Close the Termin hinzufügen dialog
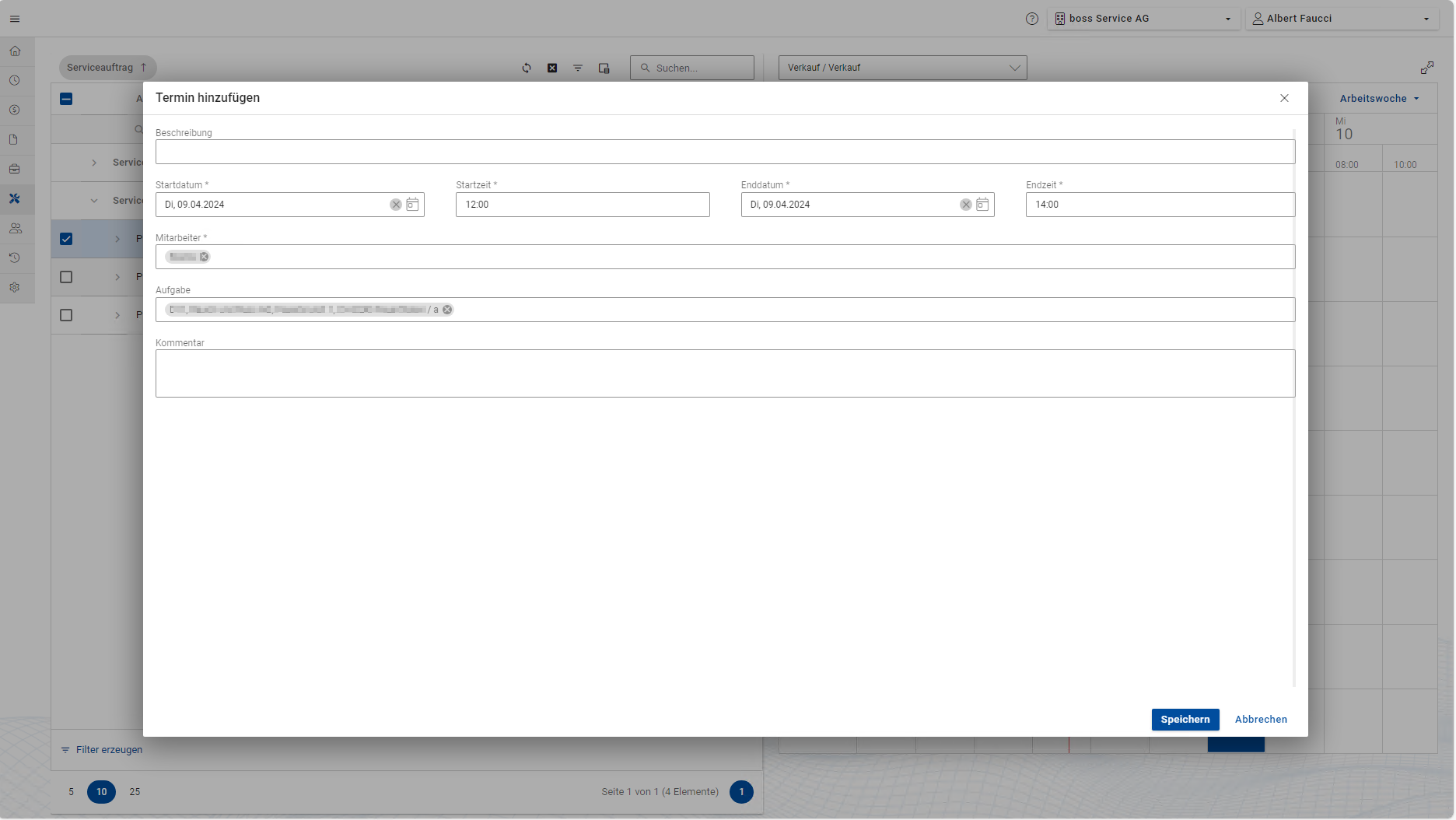This screenshot has width=1456, height=820. 1284,98
